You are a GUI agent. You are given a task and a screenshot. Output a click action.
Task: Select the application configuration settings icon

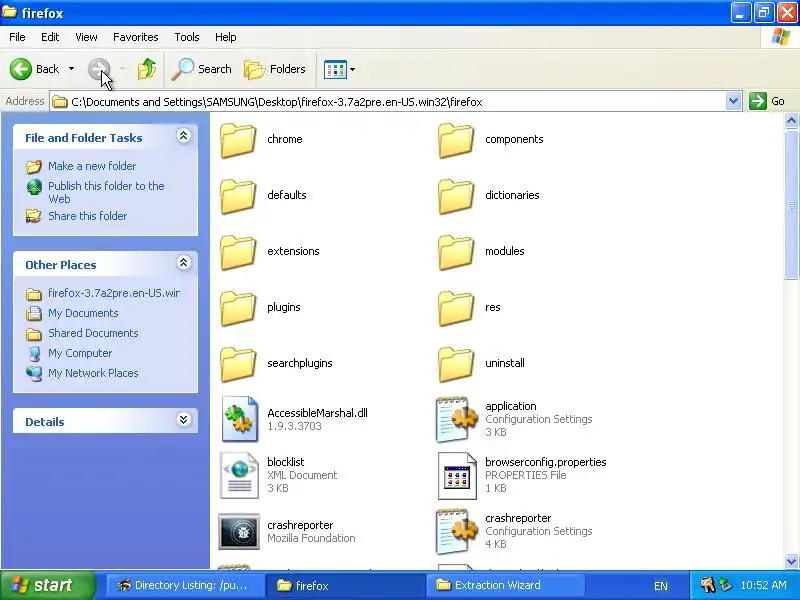(457, 419)
